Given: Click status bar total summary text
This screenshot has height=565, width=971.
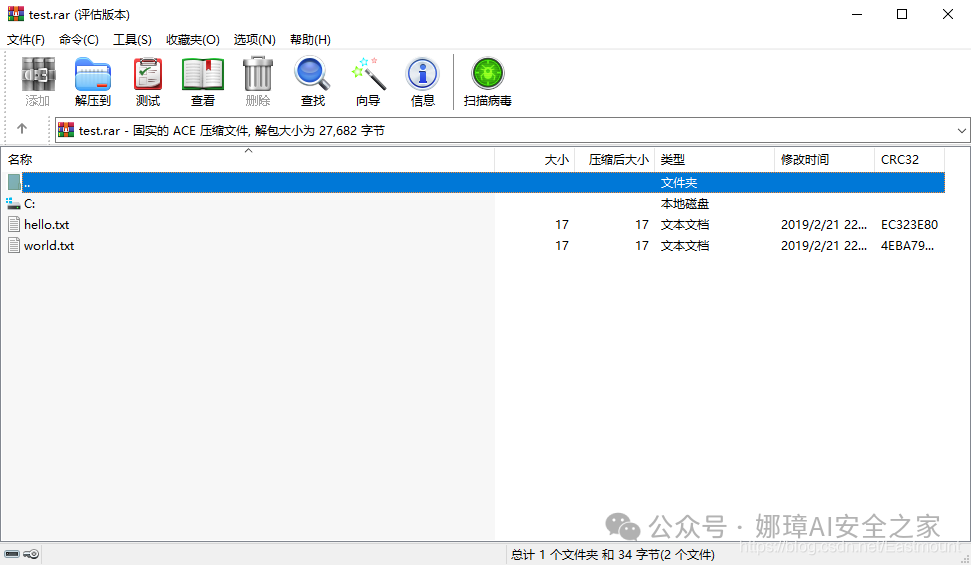Looking at the screenshot, I should pos(612,554).
